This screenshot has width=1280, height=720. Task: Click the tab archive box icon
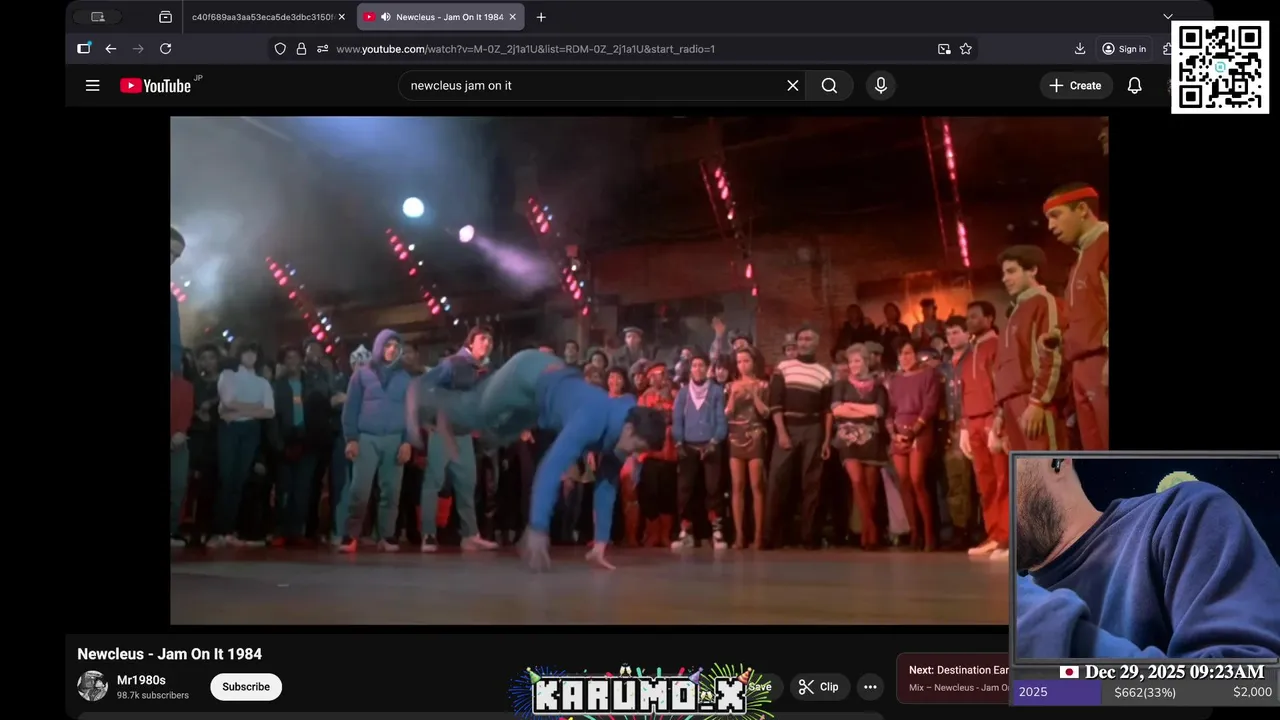[x=165, y=17]
